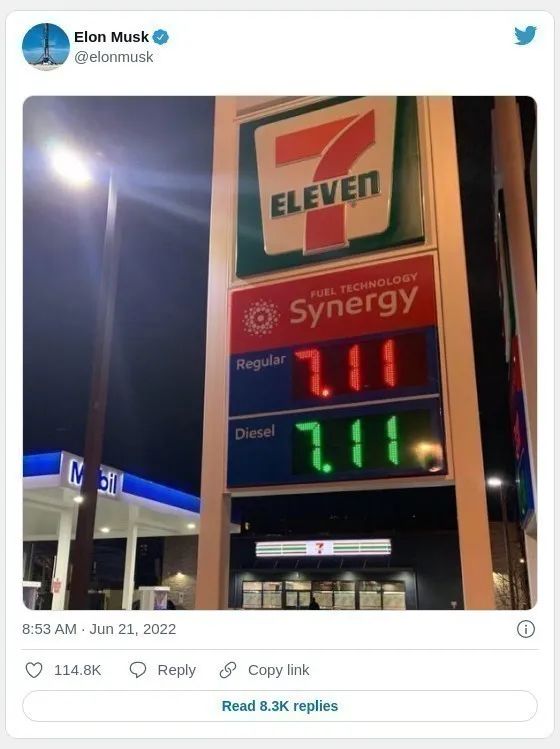560x749 pixels.
Task: Open the Elon Musk display name
Action: coord(111,37)
